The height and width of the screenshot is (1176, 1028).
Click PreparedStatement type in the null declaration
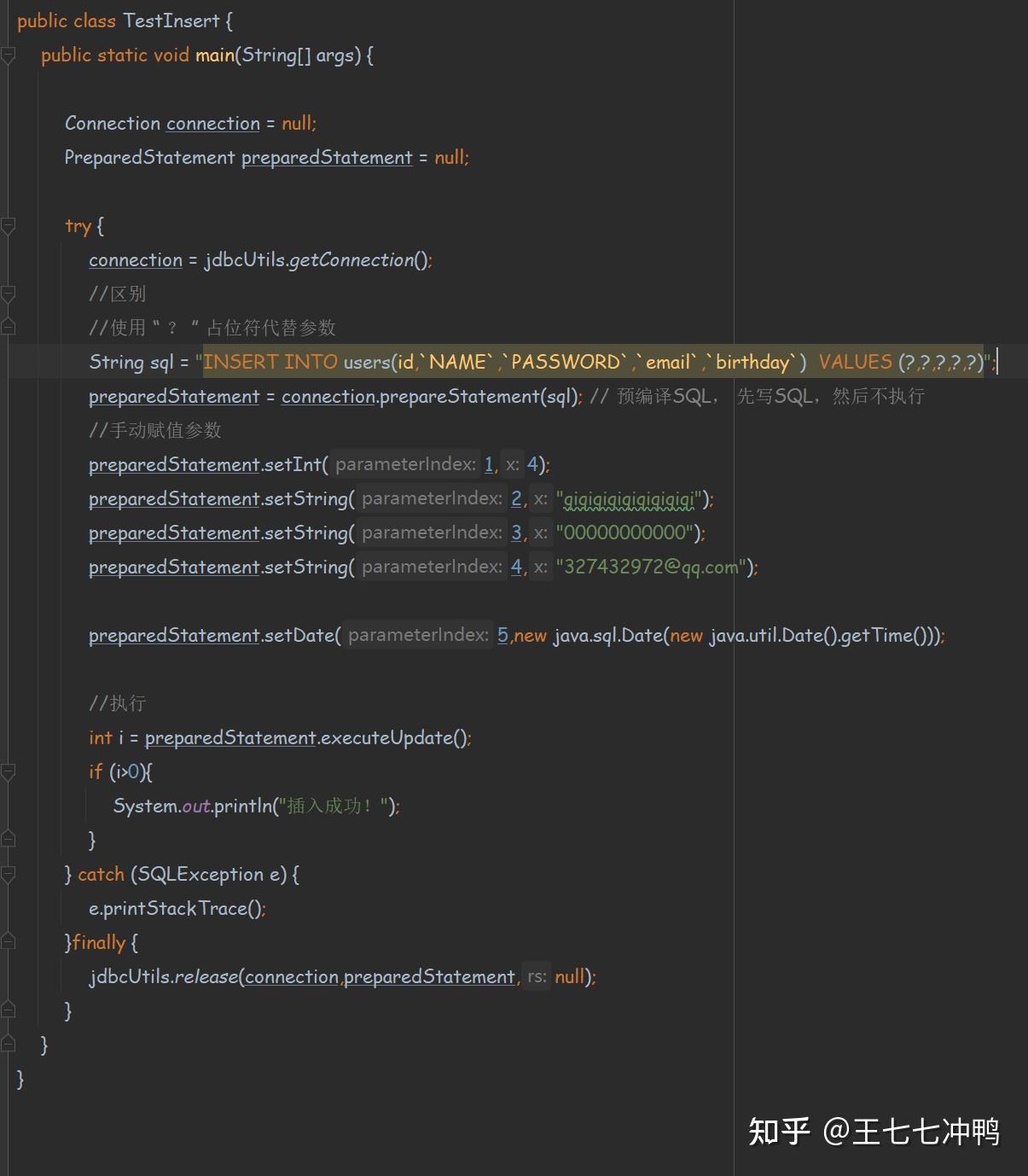coord(149,157)
